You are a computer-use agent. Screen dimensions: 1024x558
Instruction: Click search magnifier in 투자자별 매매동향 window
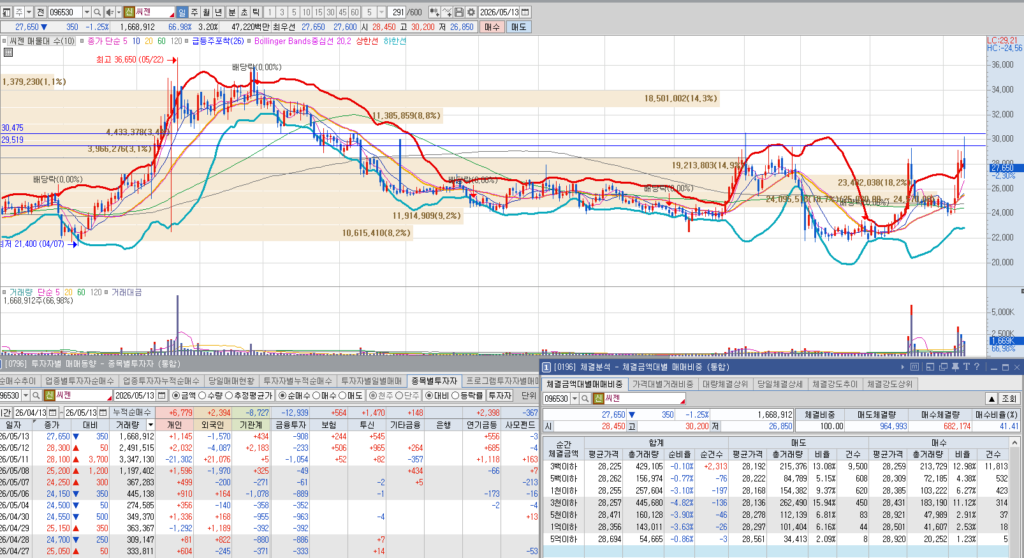point(36,396)
